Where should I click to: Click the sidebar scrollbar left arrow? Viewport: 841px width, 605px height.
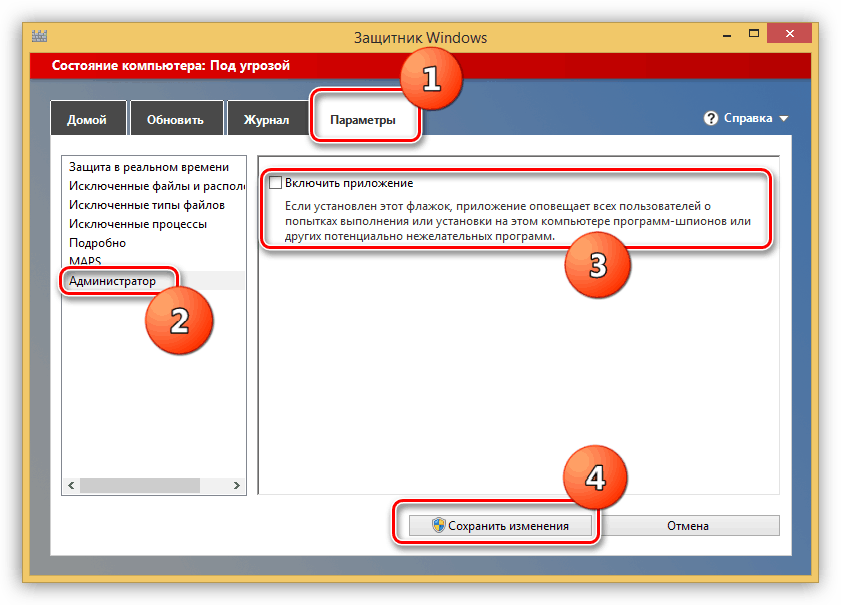(x=70, y=485)
